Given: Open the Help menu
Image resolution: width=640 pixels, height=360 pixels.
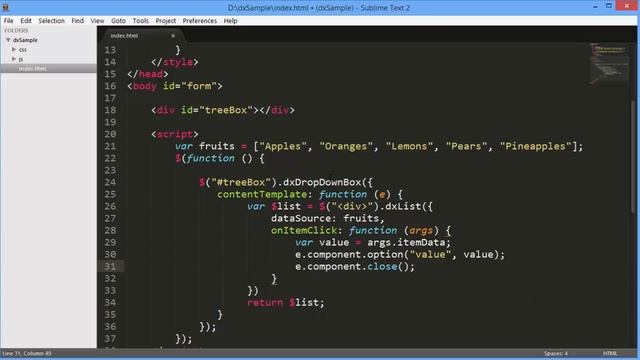Looking at the screenshot, I should [x=230, y=21].
